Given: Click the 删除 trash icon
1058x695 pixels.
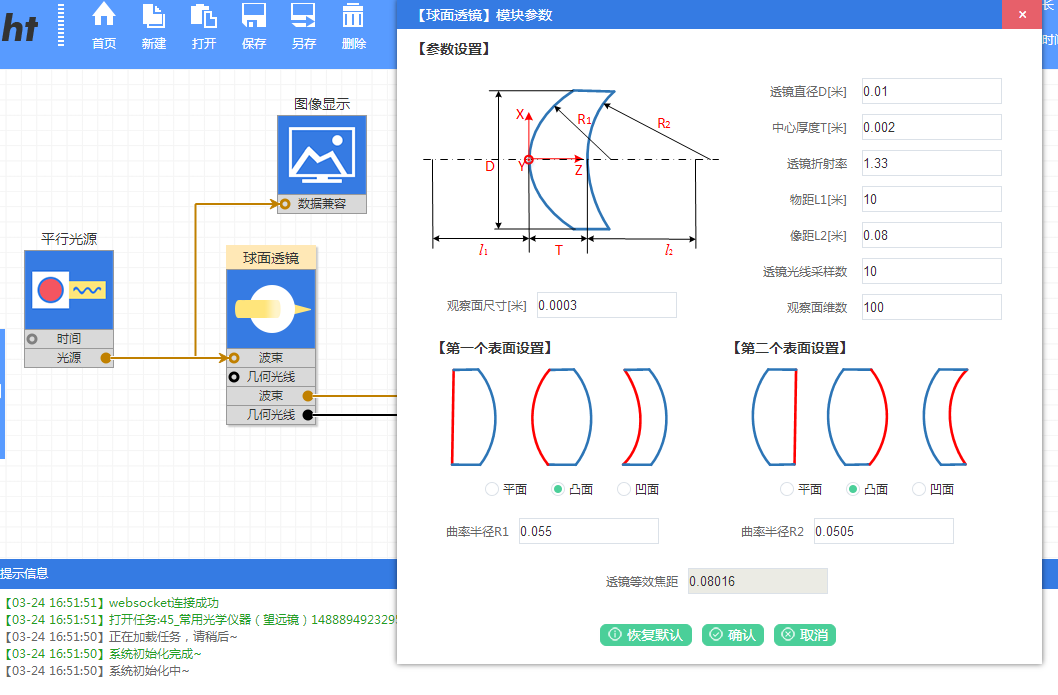Looking at the screenshot, I should coord(353,15).
